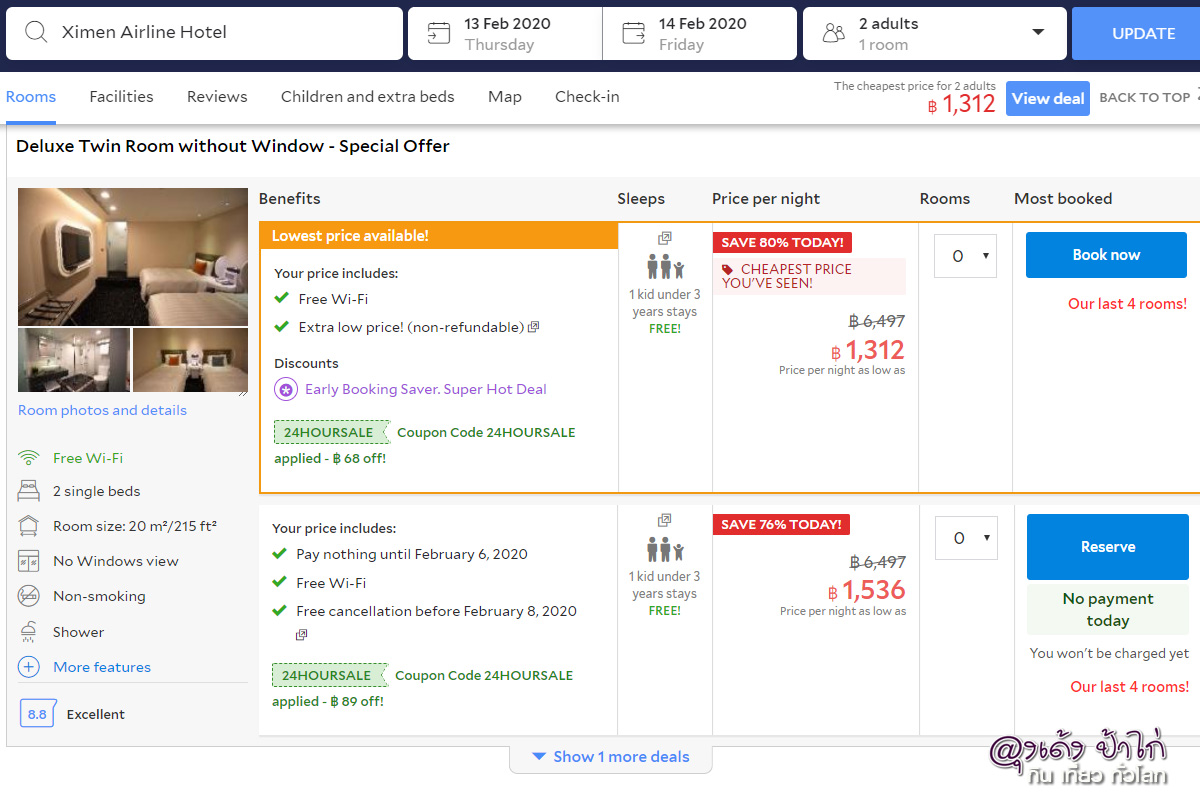Expand Show 1 more deals
1200x800 pixels.
pyautogui.click(x=611, y=757)
